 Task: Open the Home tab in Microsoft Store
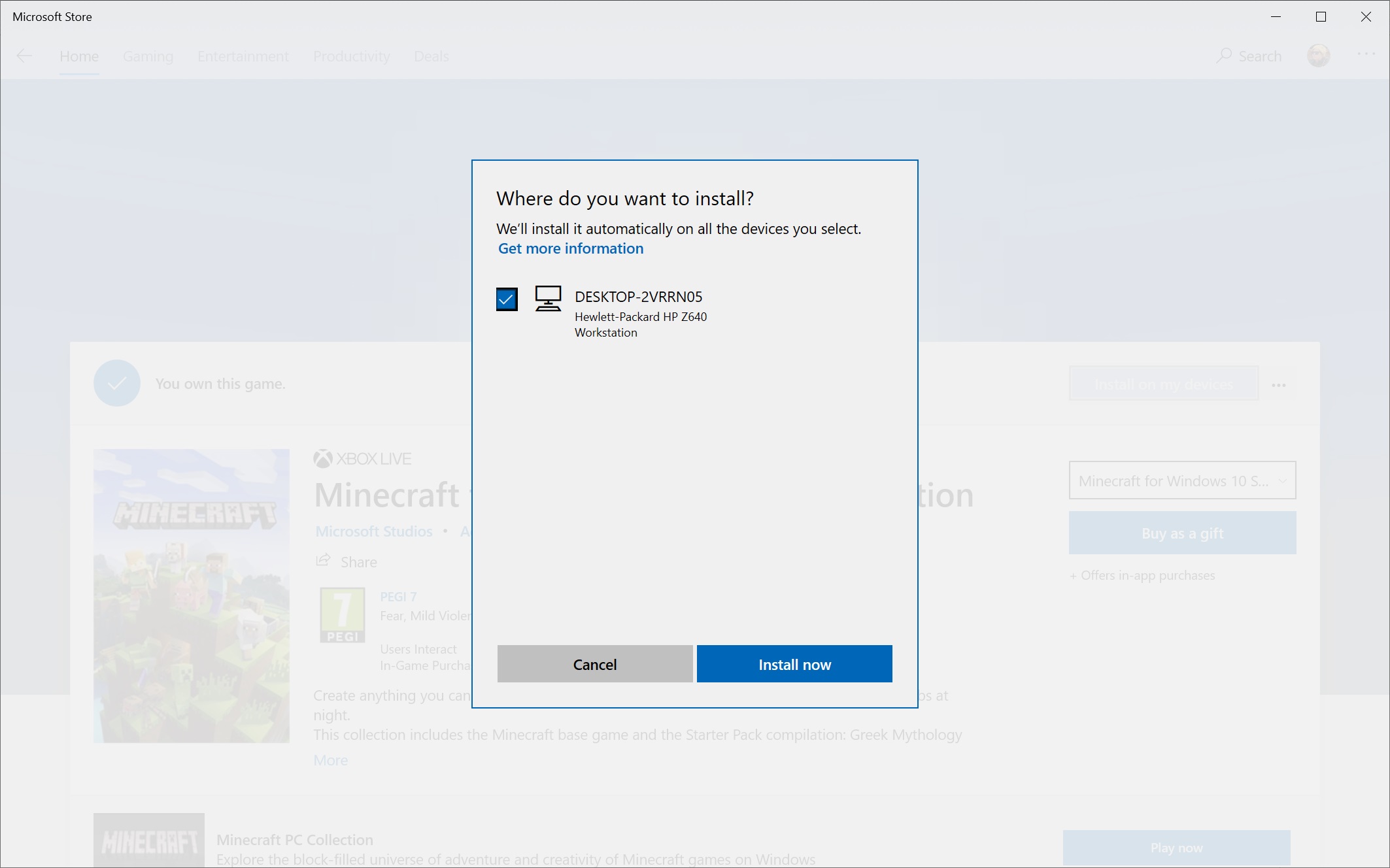click(x=79, y=56)
